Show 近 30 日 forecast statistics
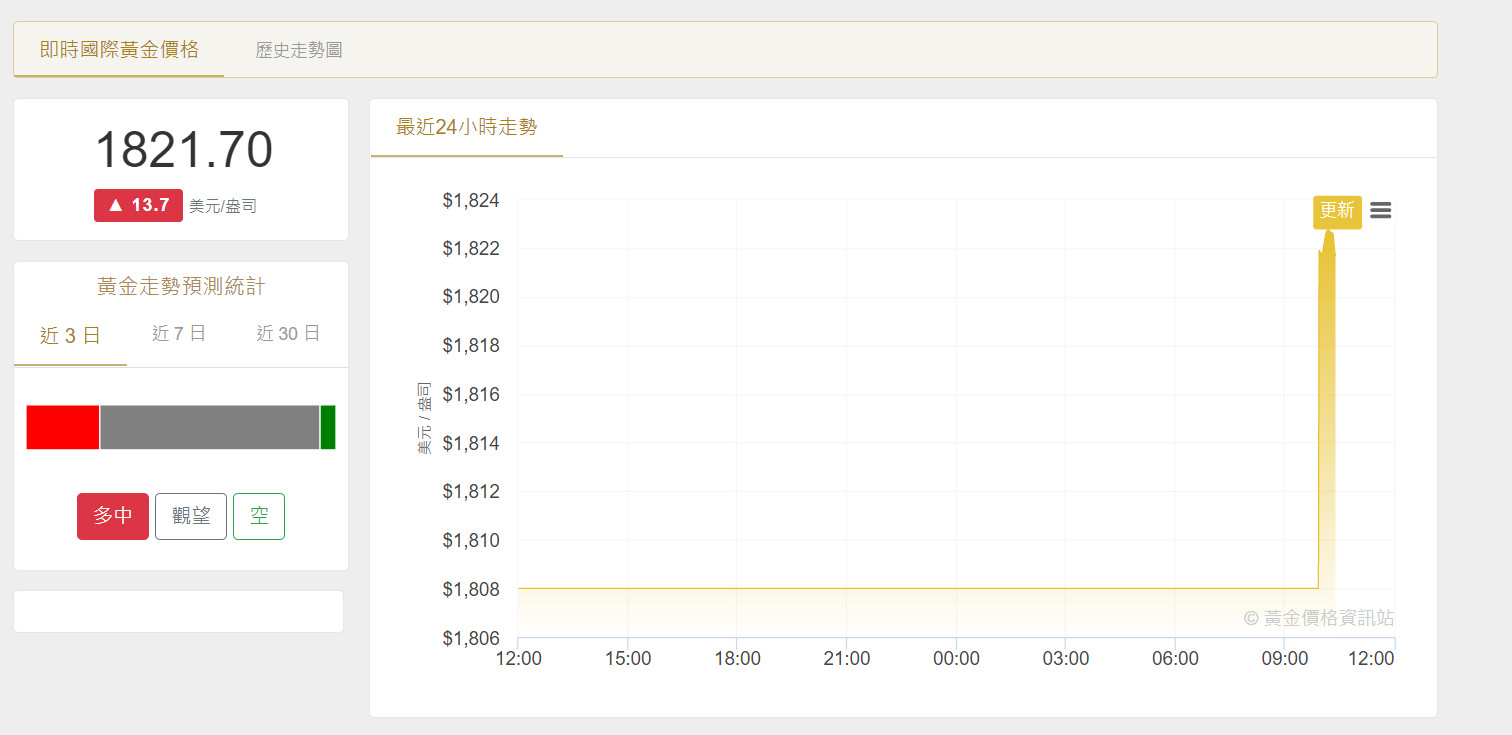 [x=288, y=334]
